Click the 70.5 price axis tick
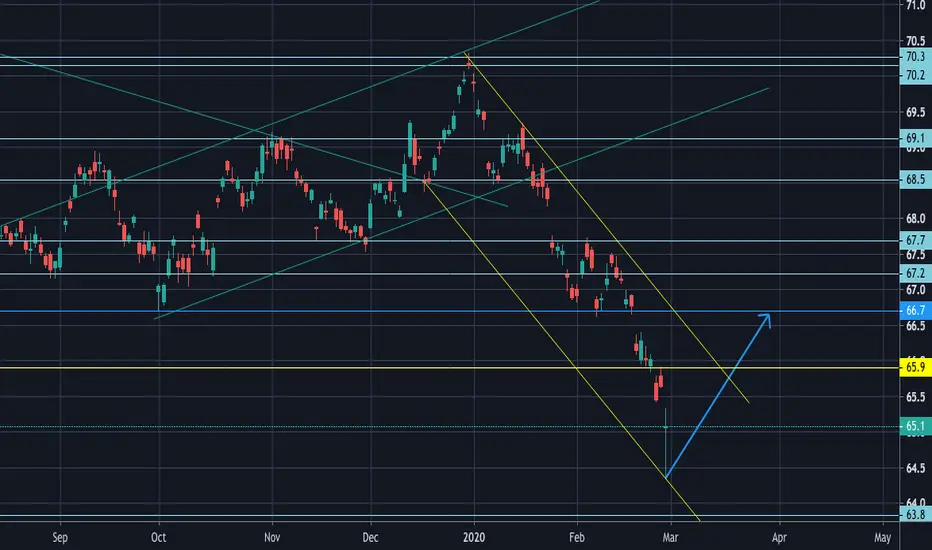 pos(915,41)
